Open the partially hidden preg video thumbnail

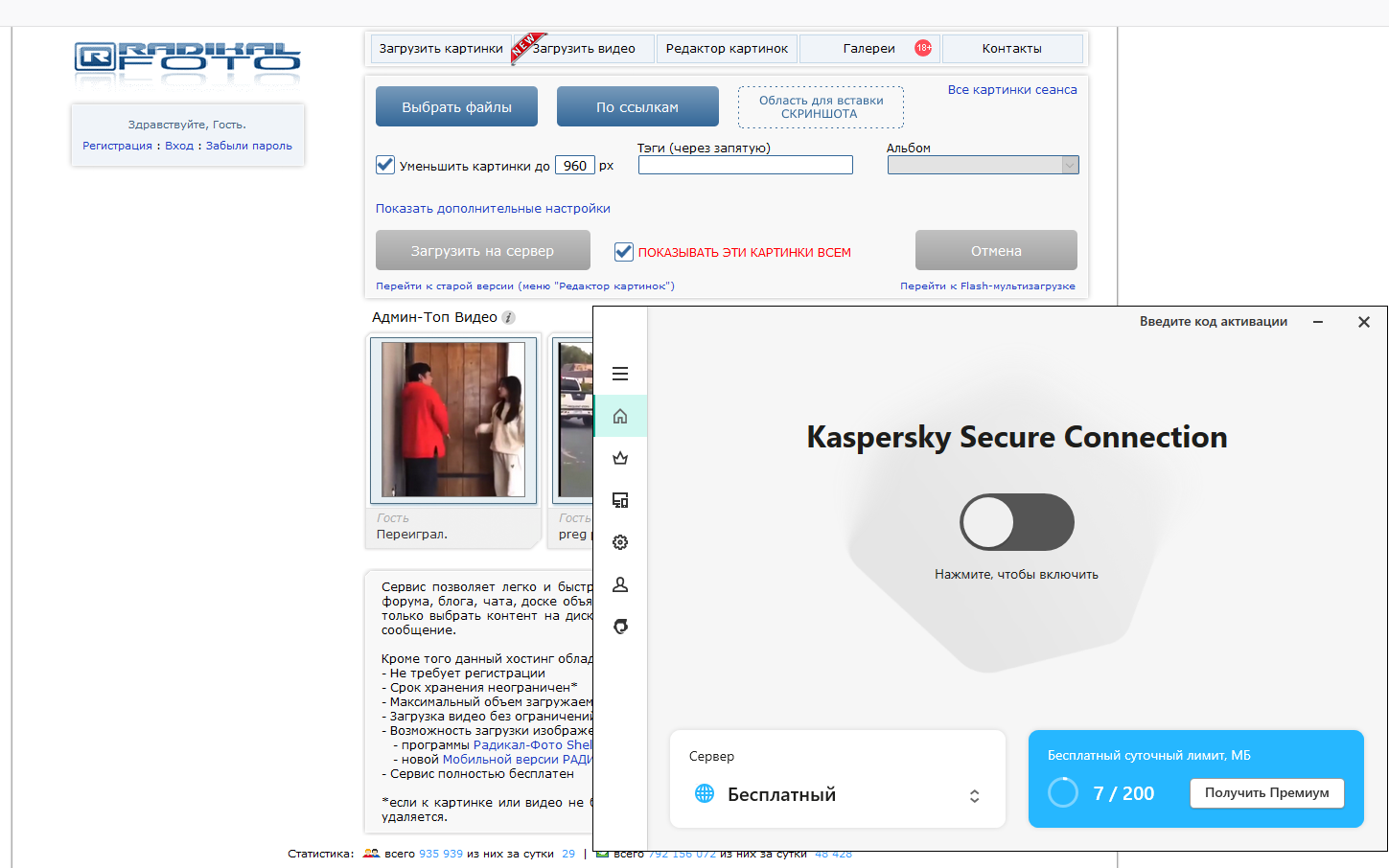tap(574, 420)
